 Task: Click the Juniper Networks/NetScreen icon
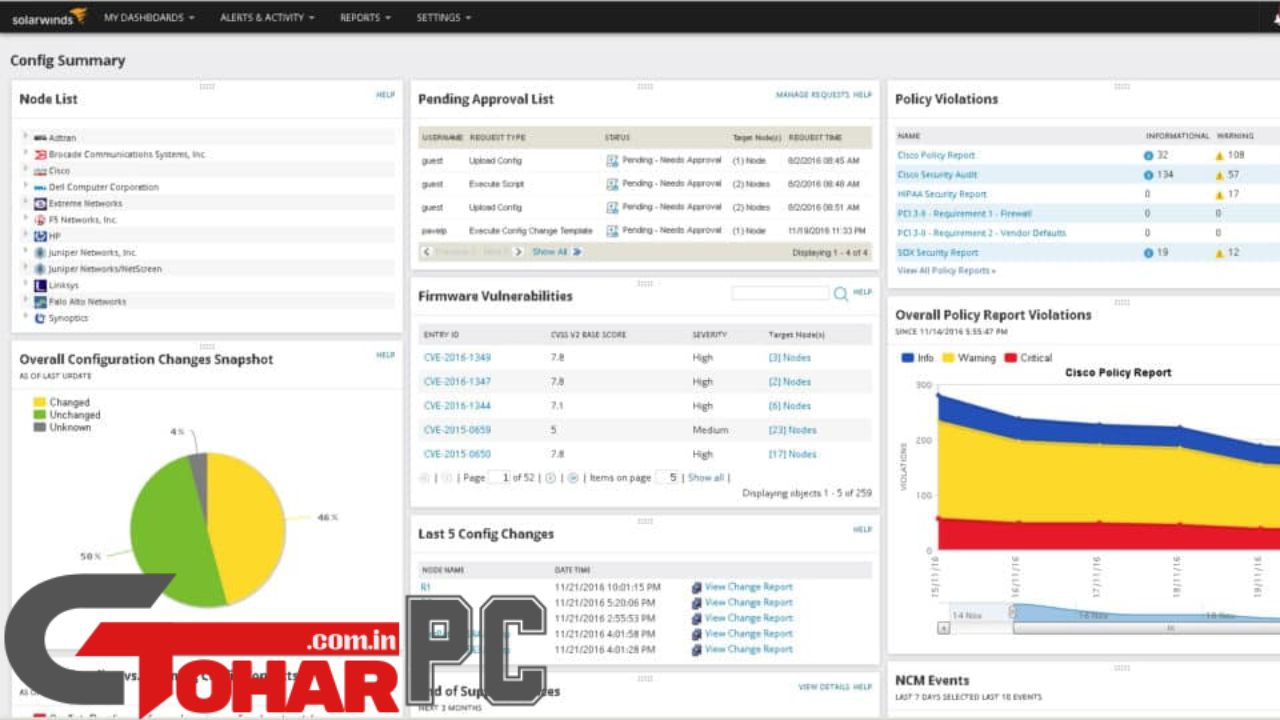coord(40,269)
